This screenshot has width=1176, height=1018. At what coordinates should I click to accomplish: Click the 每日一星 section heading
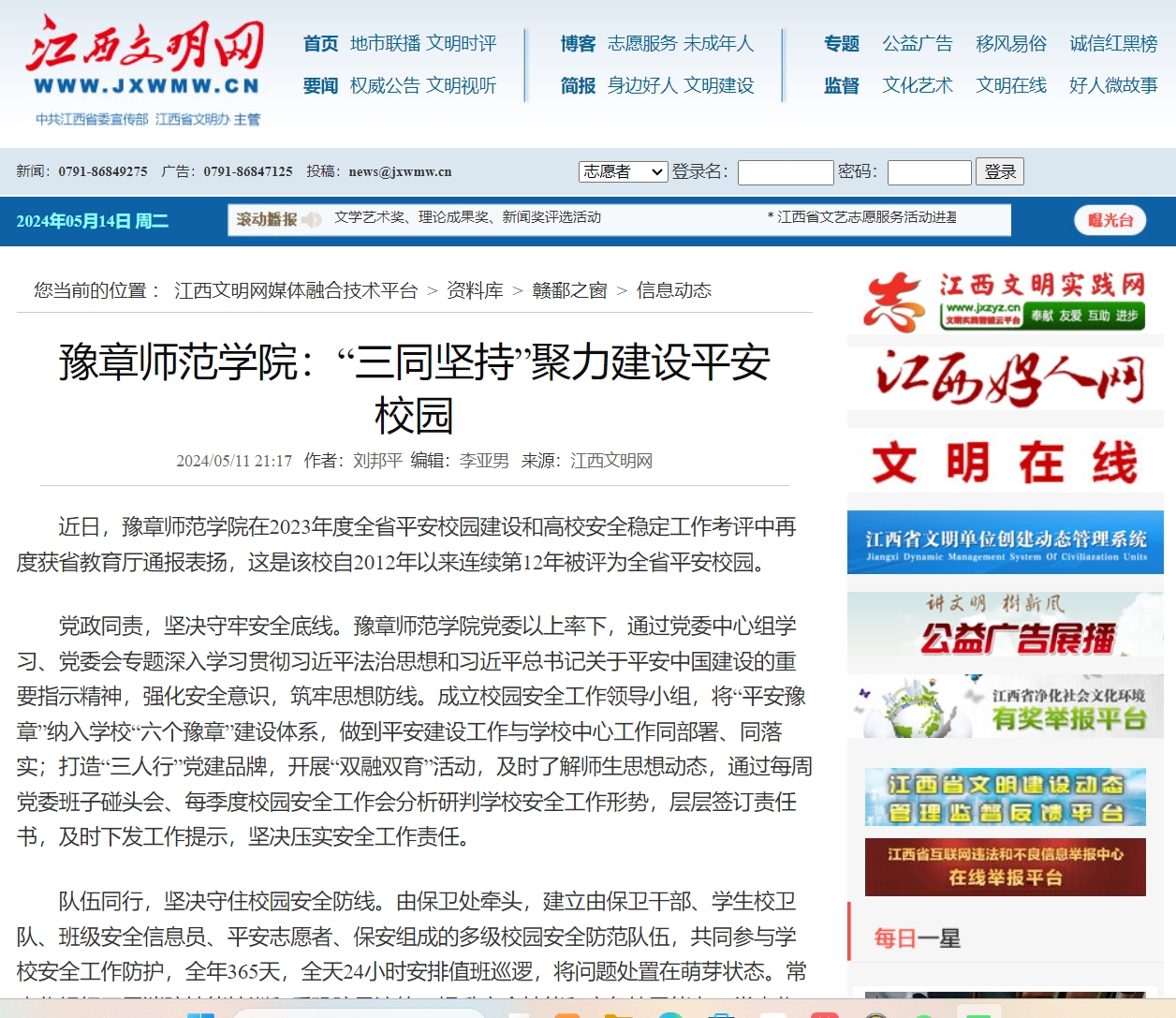[918, 938]
